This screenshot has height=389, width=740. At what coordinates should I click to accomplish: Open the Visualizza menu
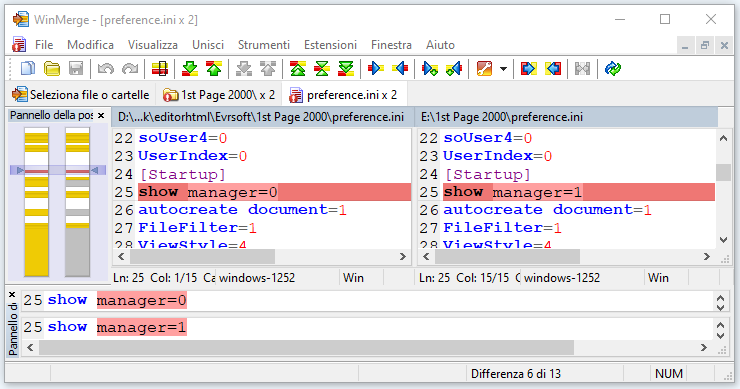(152, 45)
